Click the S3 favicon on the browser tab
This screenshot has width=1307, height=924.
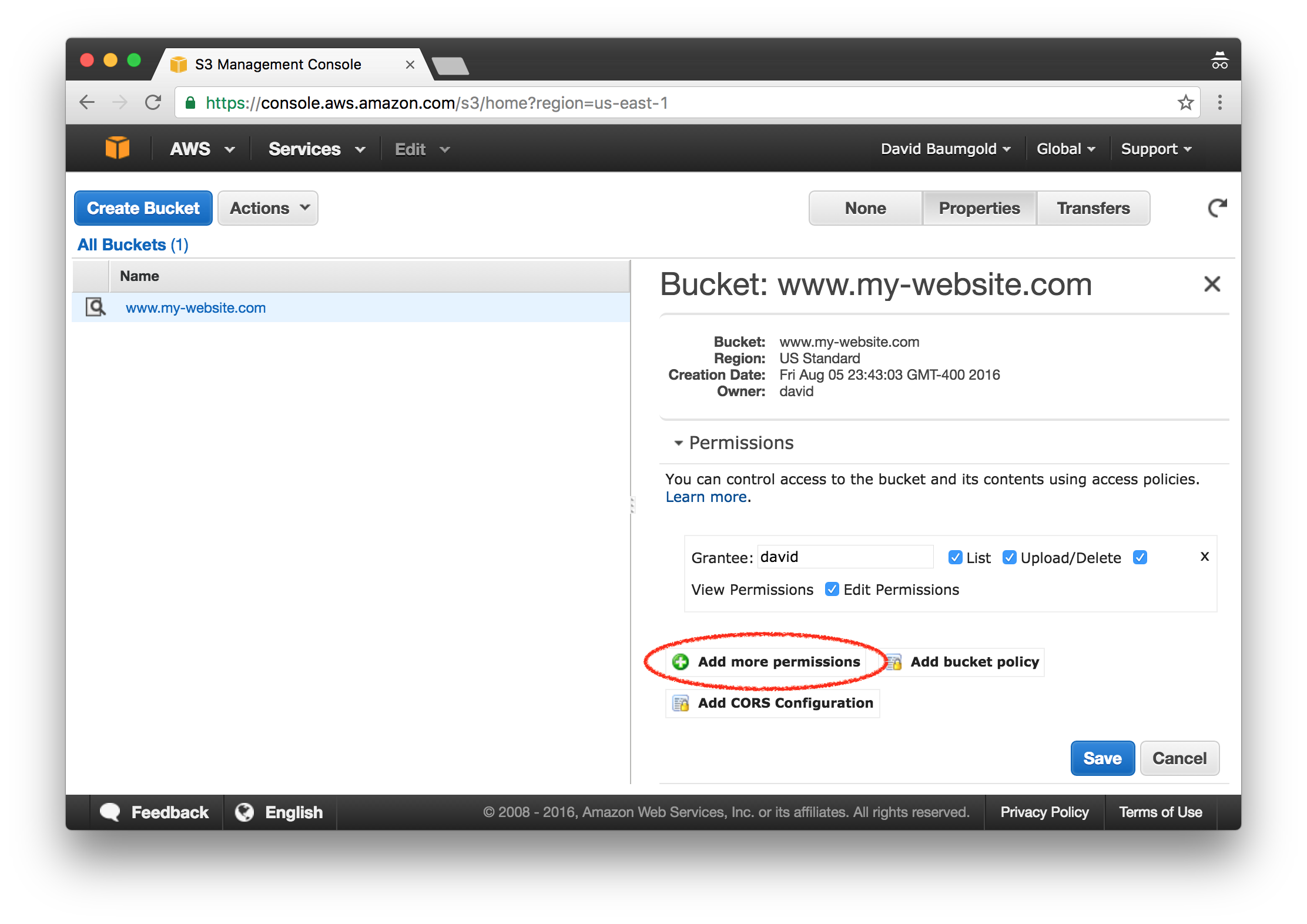(x=178, y=64)
